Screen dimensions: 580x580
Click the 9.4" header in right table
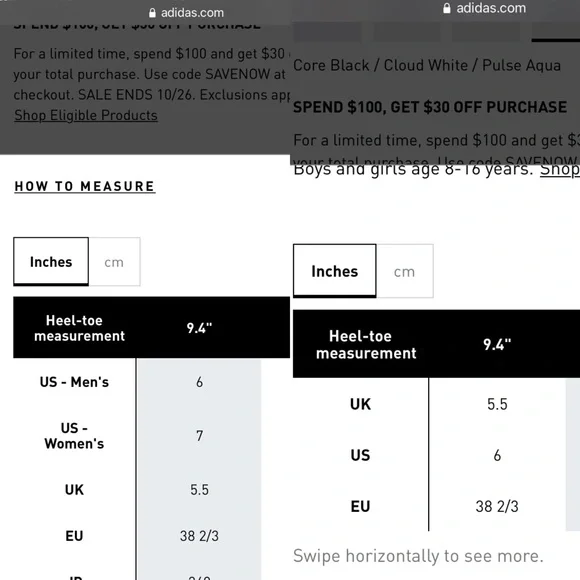coord(497,344)
